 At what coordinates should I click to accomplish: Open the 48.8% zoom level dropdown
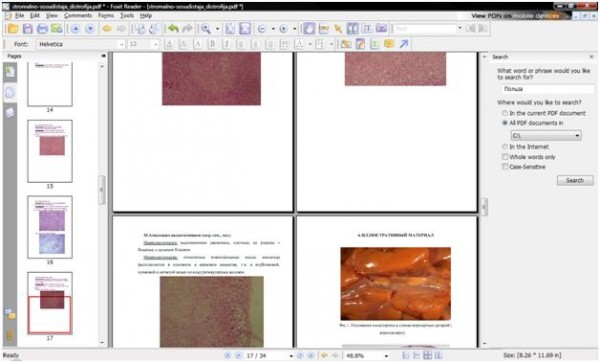coord(386,356)
